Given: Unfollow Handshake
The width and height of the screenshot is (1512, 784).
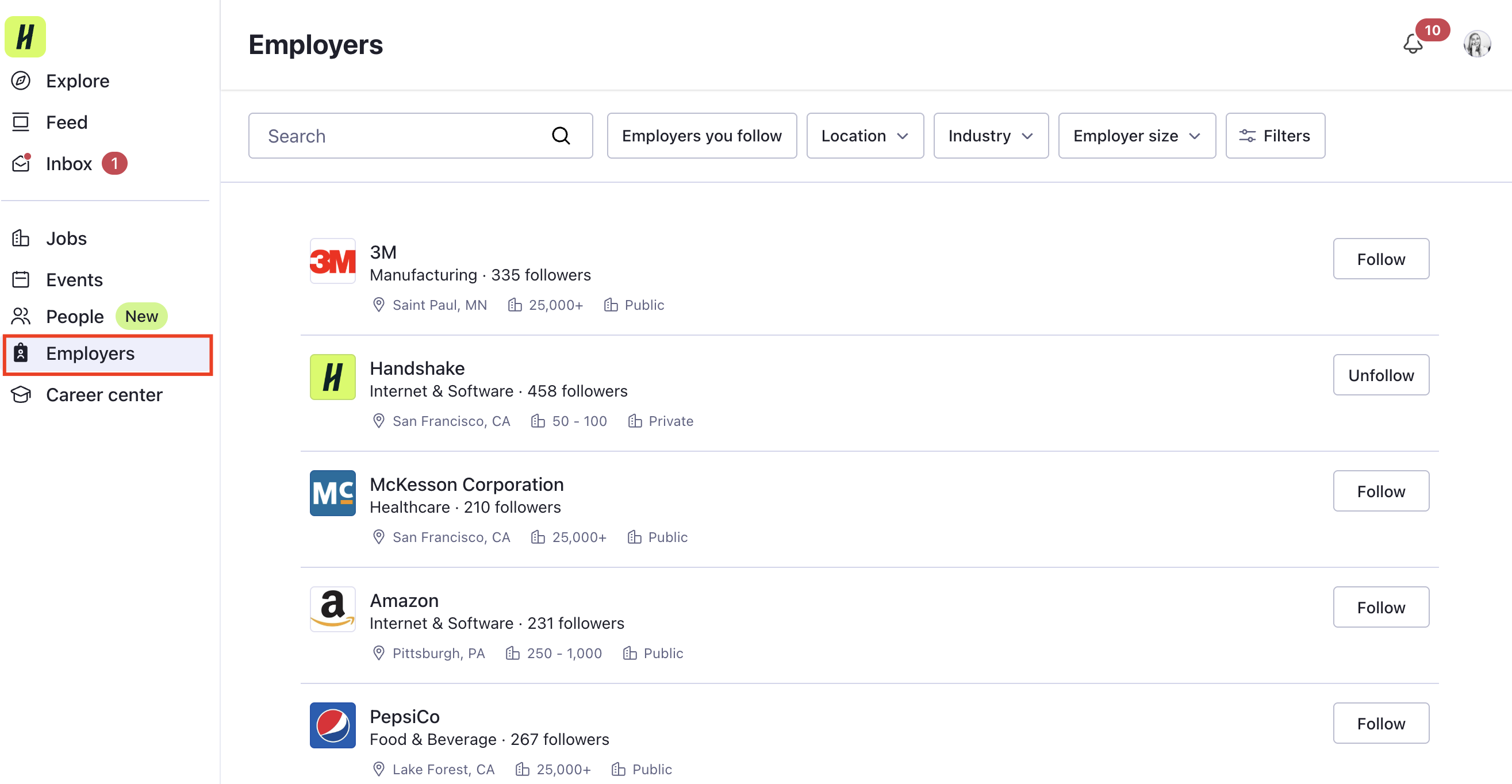Looking at the screenshot, I should pyautogui.click(x=1380, y=375).
